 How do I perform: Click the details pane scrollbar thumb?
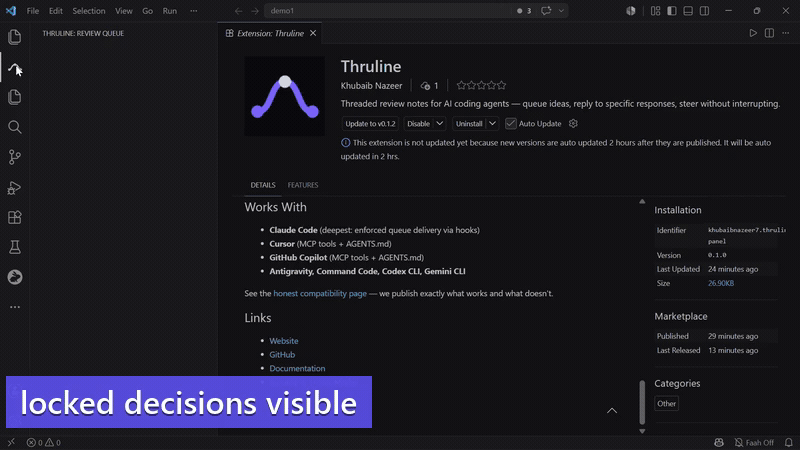642,402
